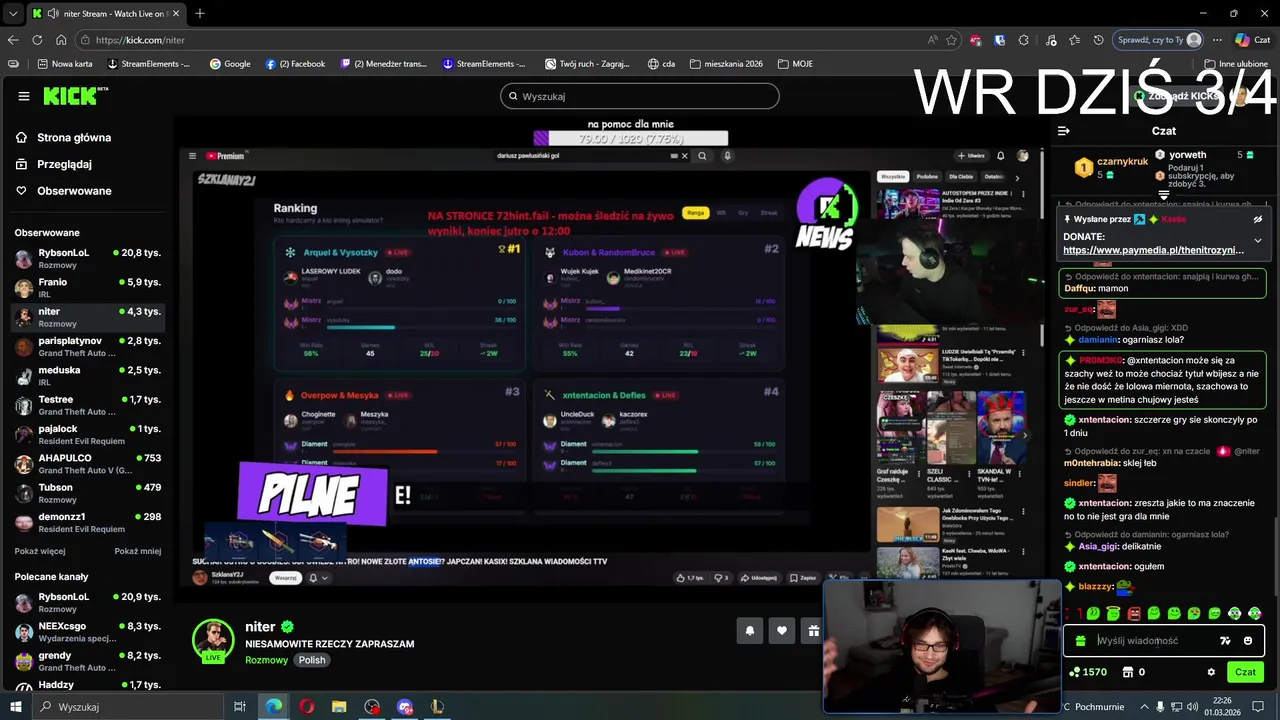Click the sub goal progress bar
Image resolution: width=1280 pixels, height=720 pixels.
(631, 138)
